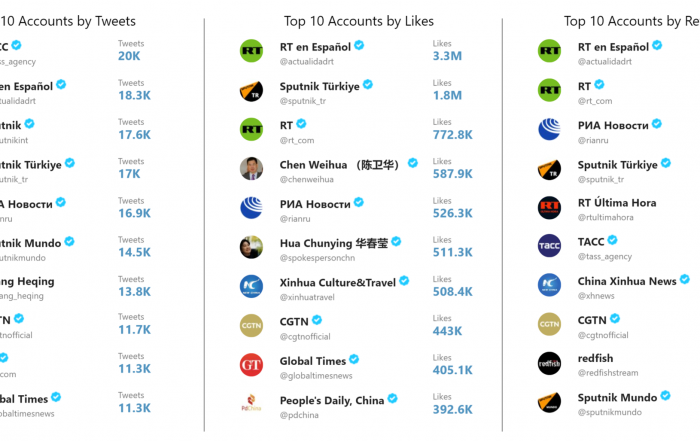Viewport: 700px width, 441px height.
Task: Click Xinhua Culture&Travel logo icon
Action: pos(251,287)
